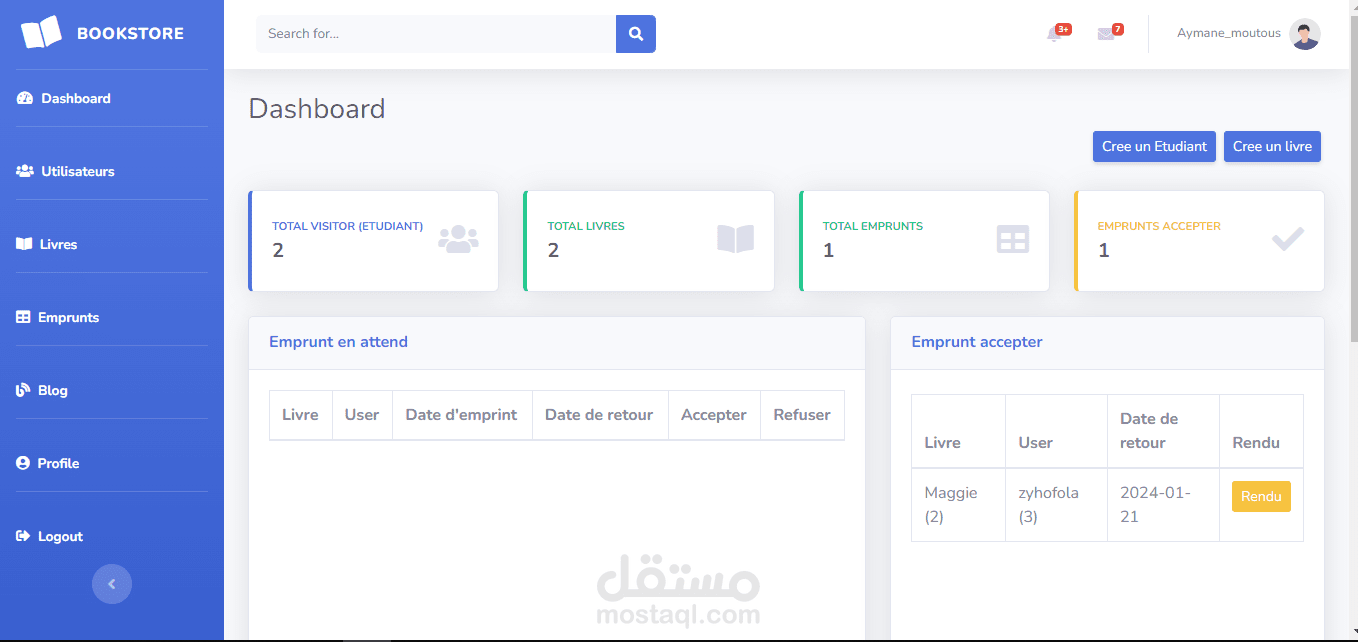Viewport: 1358px width, 642px height.
Task: Click the checkmark icon on Emprunts Accepter card
Action: [1288, 239]
